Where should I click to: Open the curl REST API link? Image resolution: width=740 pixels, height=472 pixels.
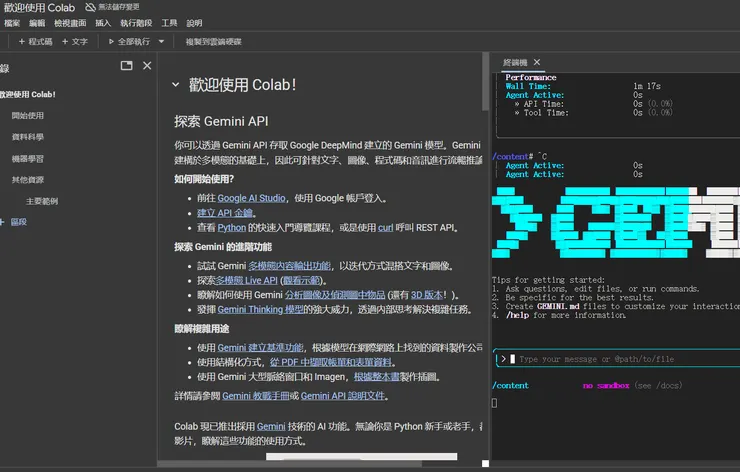tap(386, 228)
